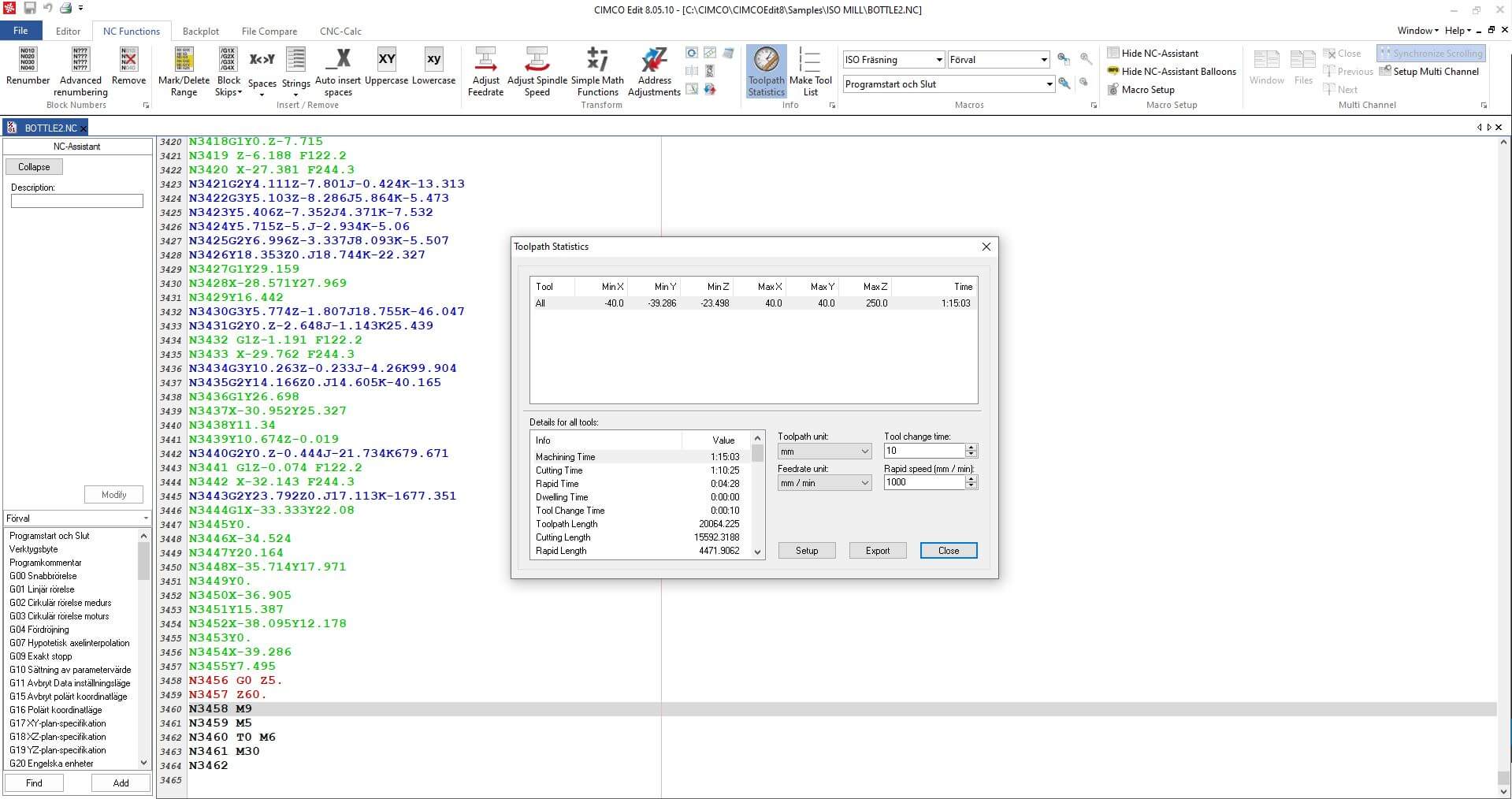
Task: Open the ISO Fräsning dropdown
Action: coord(938,59)
